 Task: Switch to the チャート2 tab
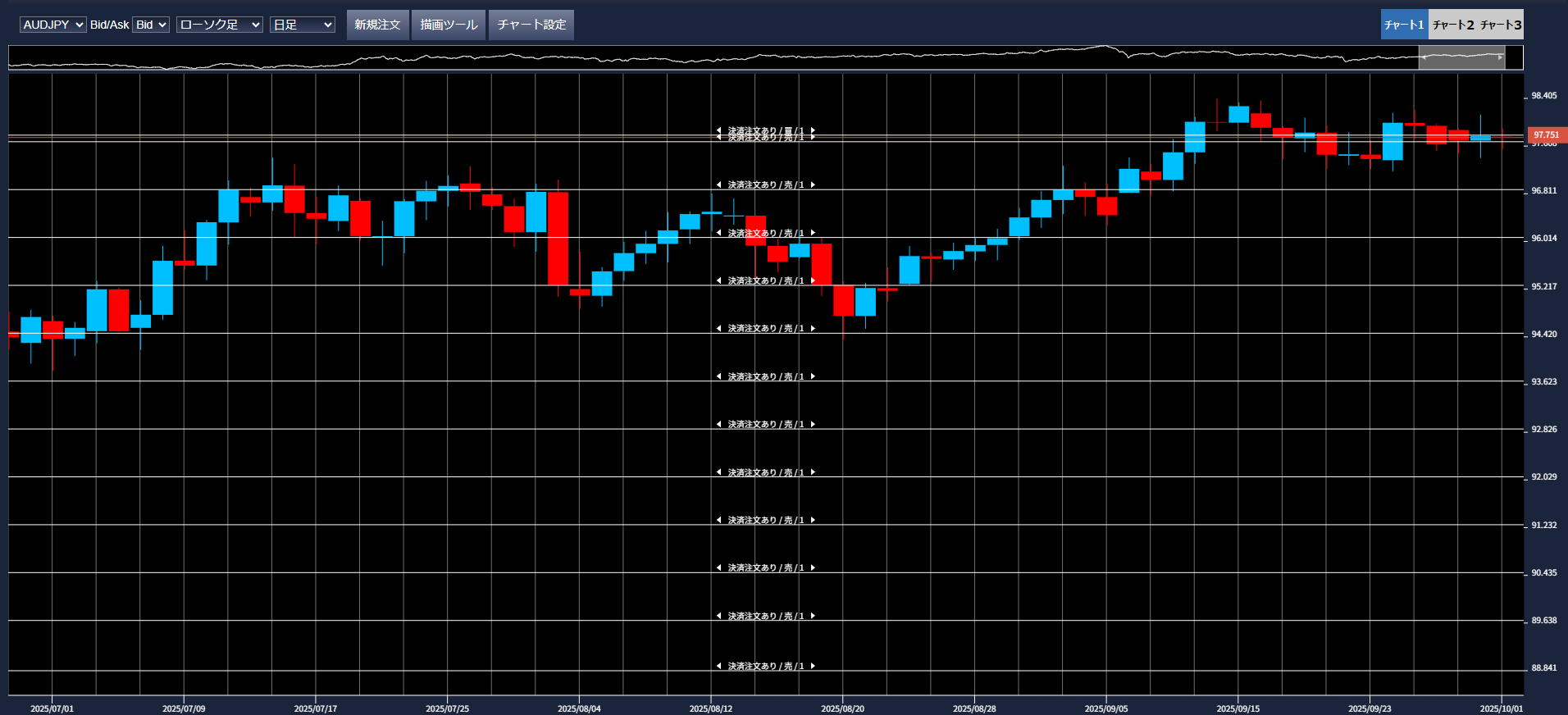pos(1452,25)
